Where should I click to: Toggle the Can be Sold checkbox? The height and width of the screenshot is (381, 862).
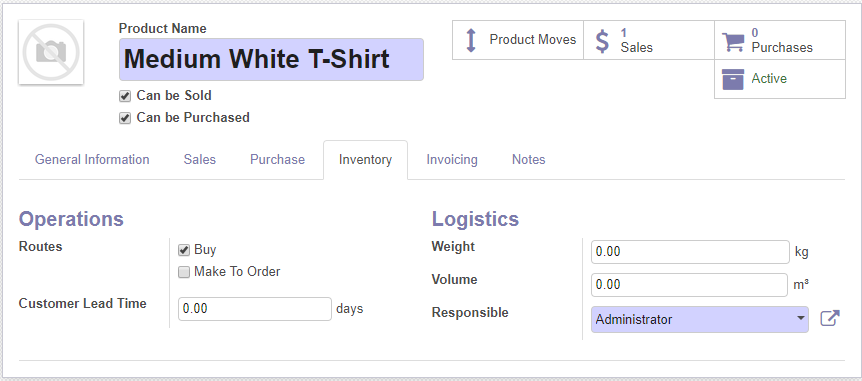(125, 96)
